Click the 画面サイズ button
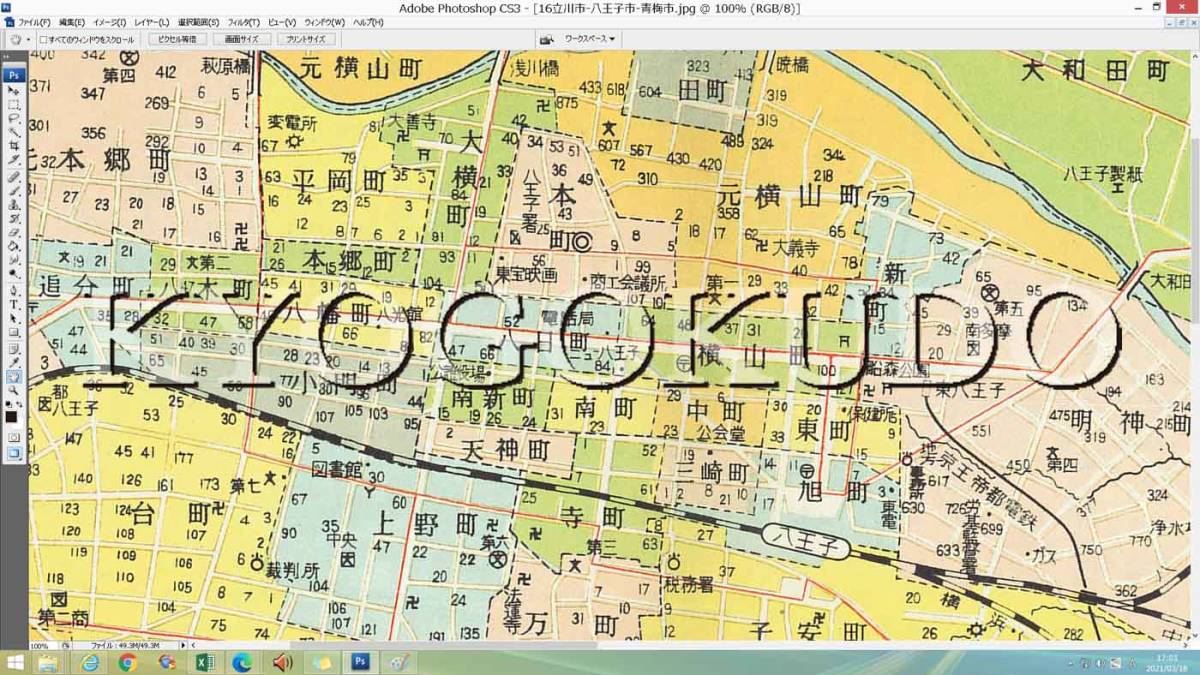The height and width of the screenshot is (675, 1200). [241, 39]
